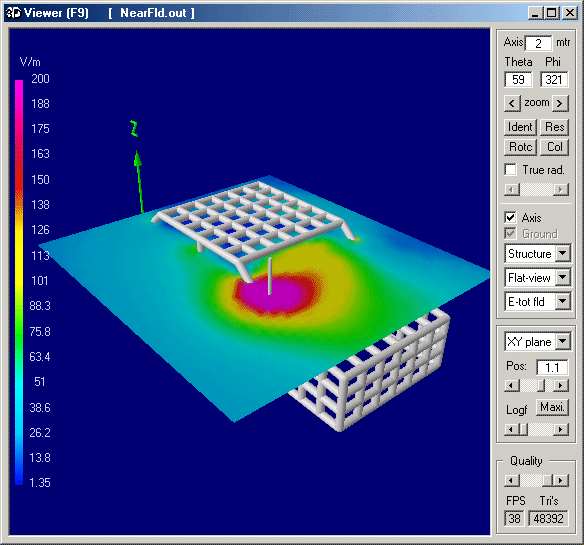Click the right arrow of Logf slider
584x545 pixels.
[561, 430]
